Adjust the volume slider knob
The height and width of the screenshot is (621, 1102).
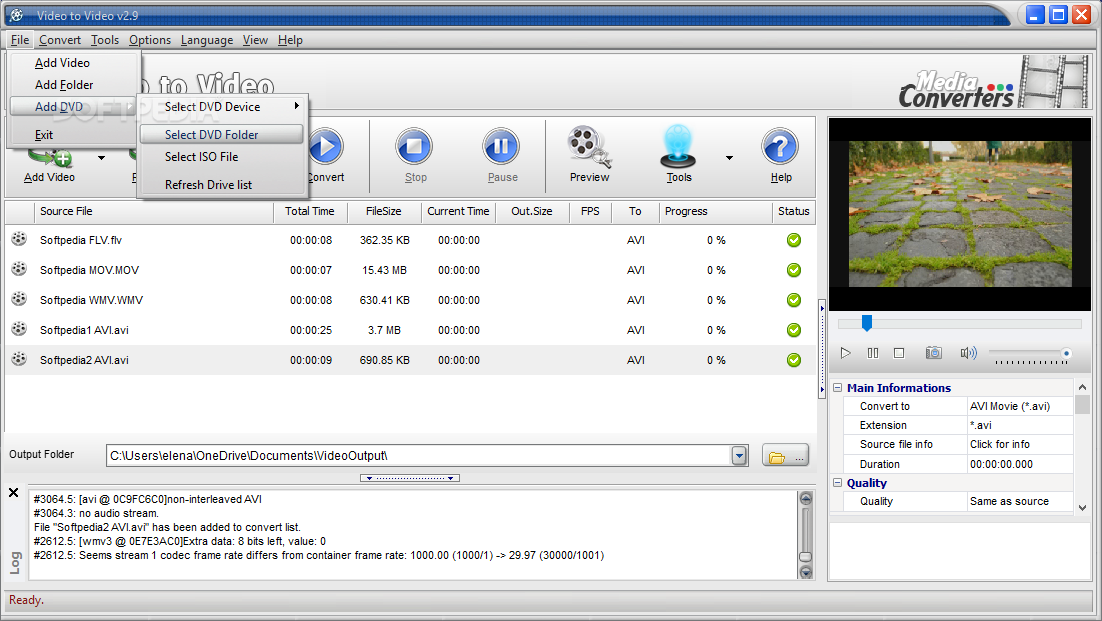coord(1066,353)
